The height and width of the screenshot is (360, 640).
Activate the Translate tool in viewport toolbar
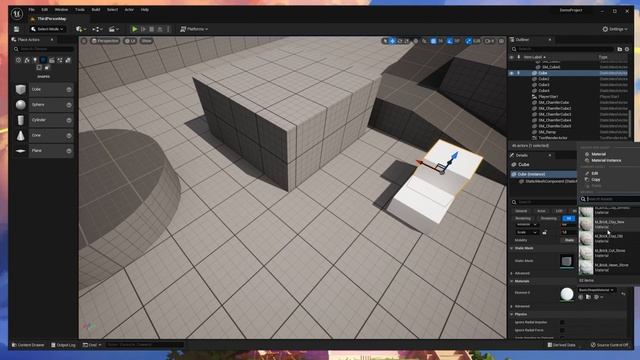392,41
